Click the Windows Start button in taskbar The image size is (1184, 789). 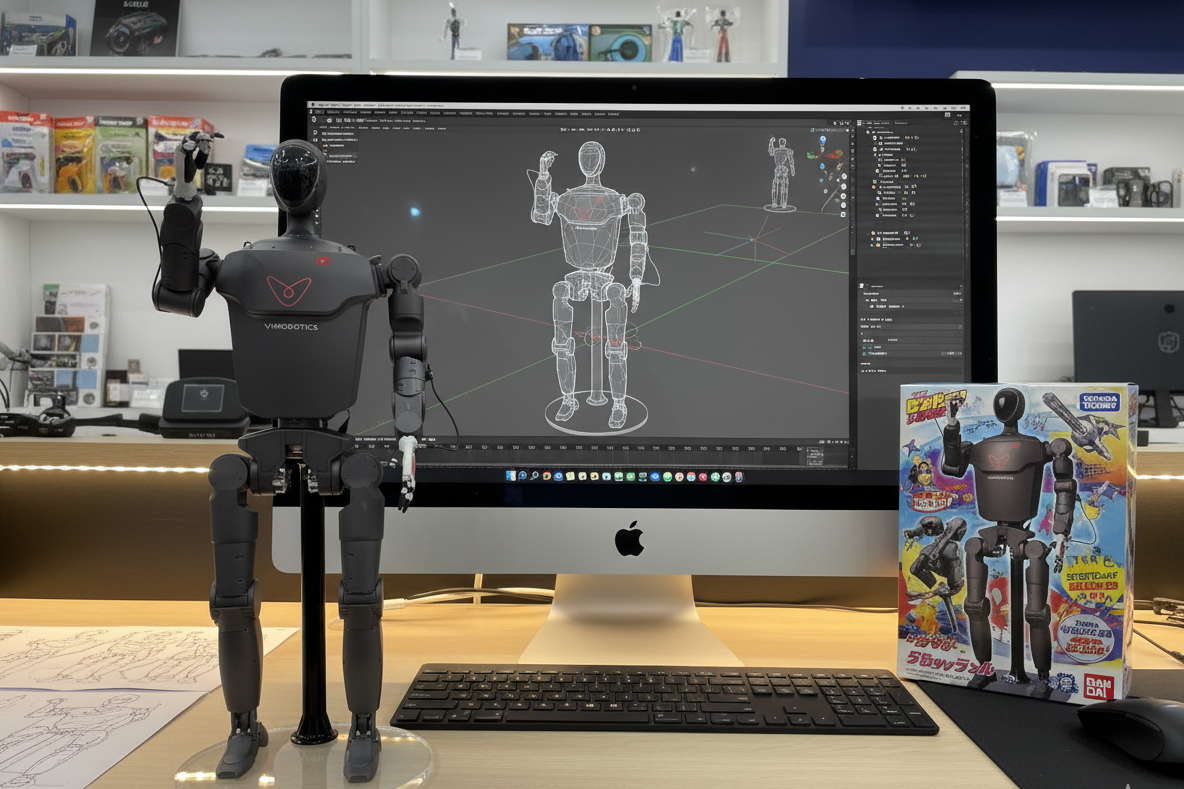click(510, 476)
